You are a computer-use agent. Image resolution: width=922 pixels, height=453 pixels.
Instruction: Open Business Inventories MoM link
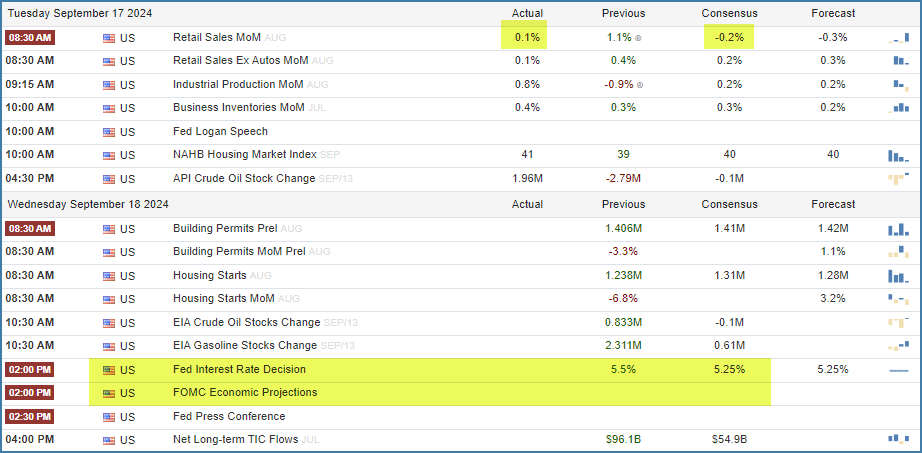coord(239,108)
